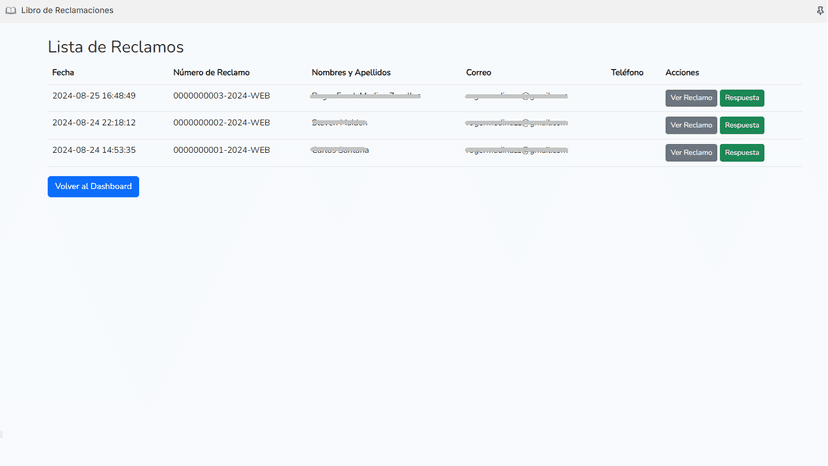Open Respuesta for 0000000001-2024-WEB
The height and width of the screenshot is (466, 828).
pos(741,153)
